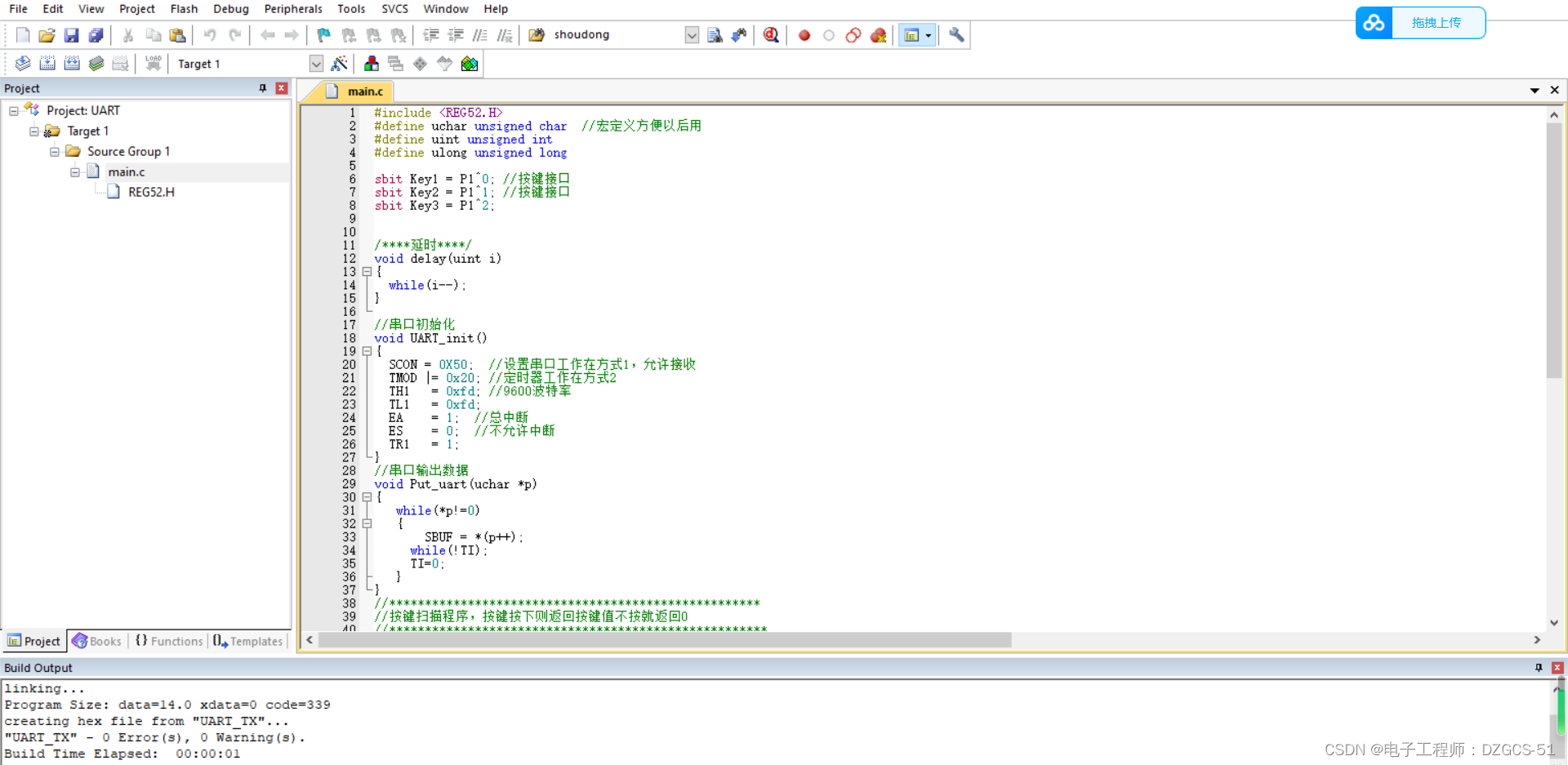Image resolution: width=1568 pixels, height=765 pixels.
Task: Open Options for Target wand icon
Action: [339, 64]
